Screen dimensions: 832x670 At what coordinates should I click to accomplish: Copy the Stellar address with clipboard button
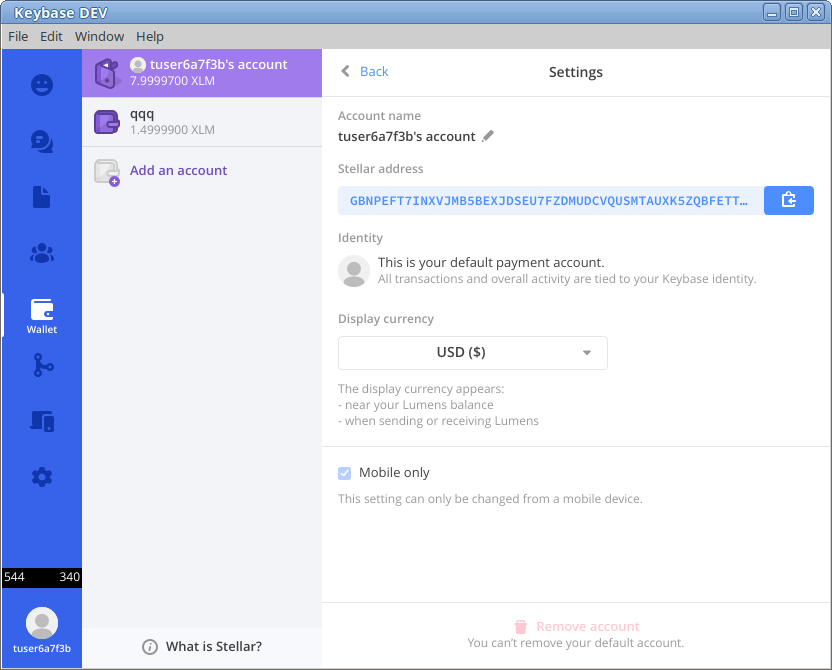788,201
